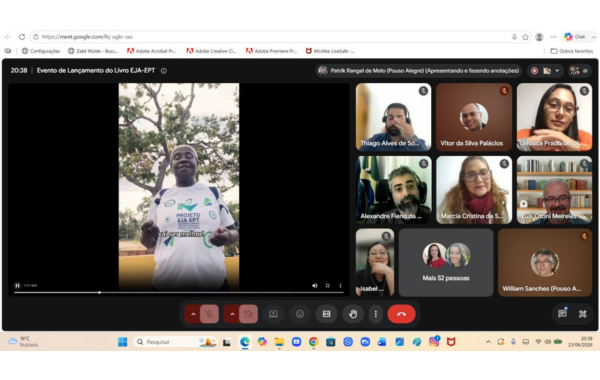
Task: Select Thiago Alves participant tile
Action: [393, 117]
